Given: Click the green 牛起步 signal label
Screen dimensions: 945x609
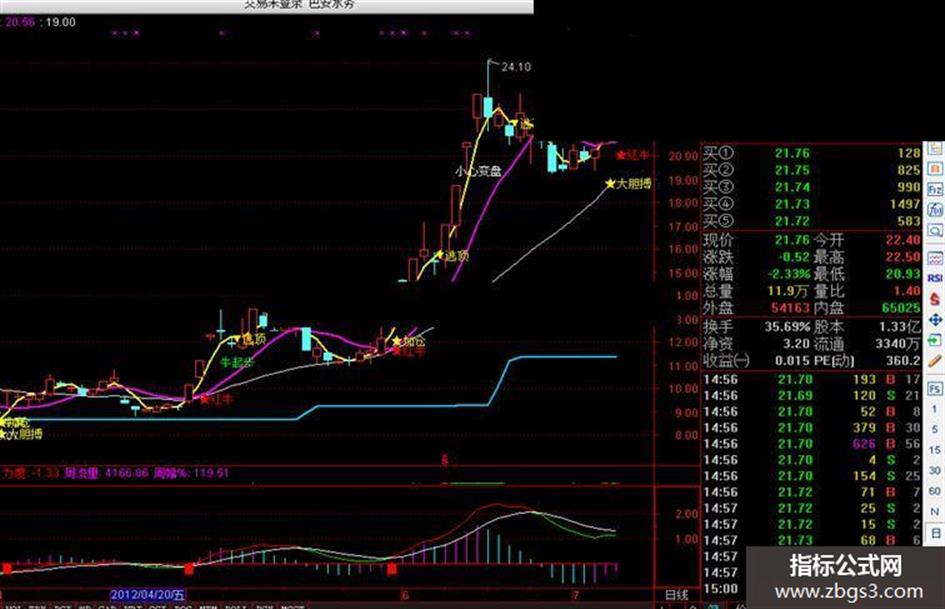Looking at the screenshot, I should coord(237,362).
